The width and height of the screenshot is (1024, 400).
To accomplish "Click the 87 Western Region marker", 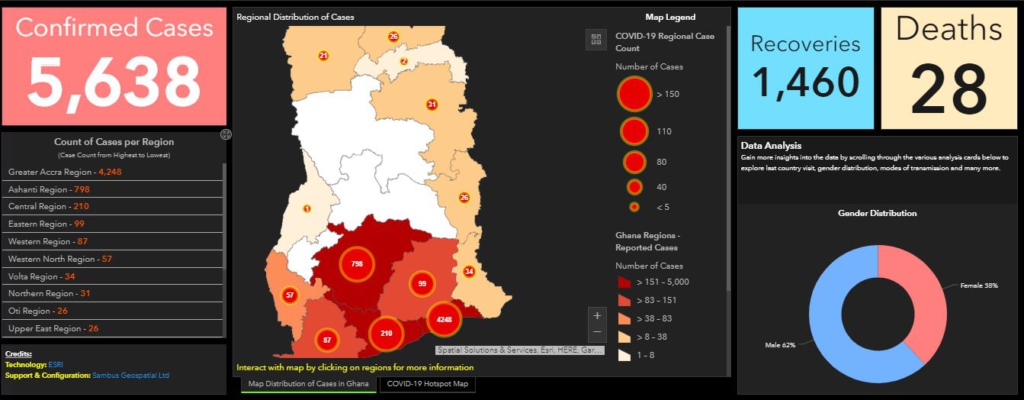I will [x=327, y=341].
